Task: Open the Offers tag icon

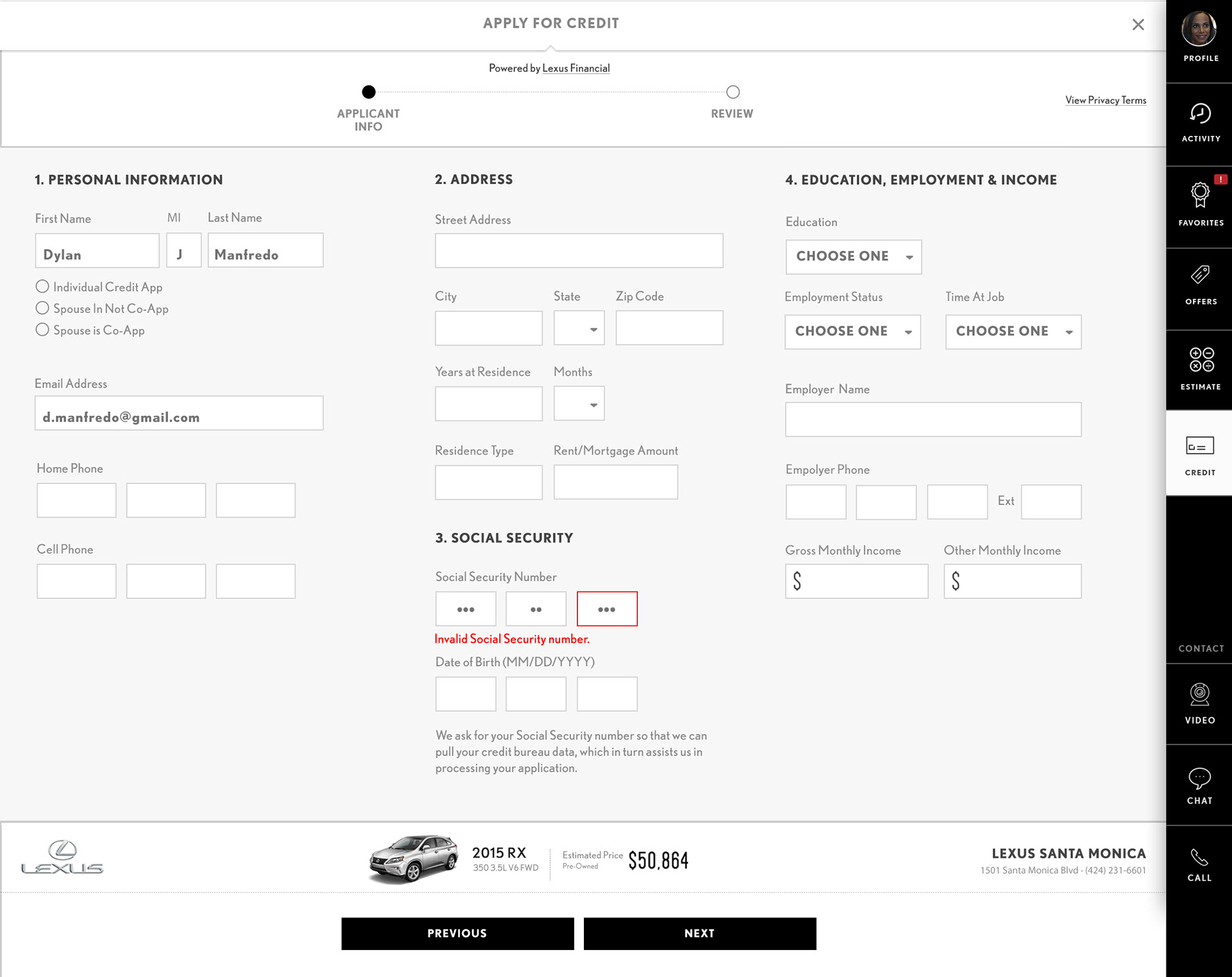Action: click(x=1200, y=275)
